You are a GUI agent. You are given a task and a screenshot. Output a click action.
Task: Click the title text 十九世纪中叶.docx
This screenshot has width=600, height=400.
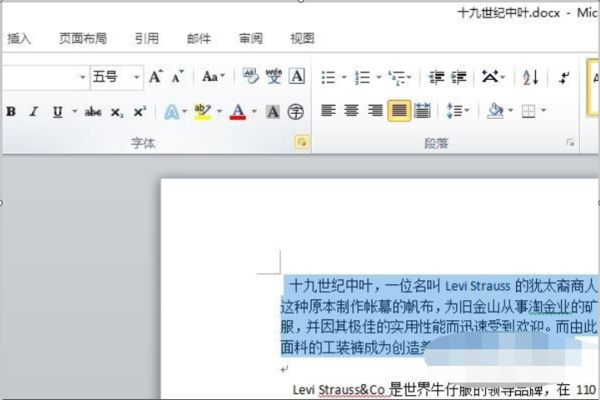[x=509, y=13]
